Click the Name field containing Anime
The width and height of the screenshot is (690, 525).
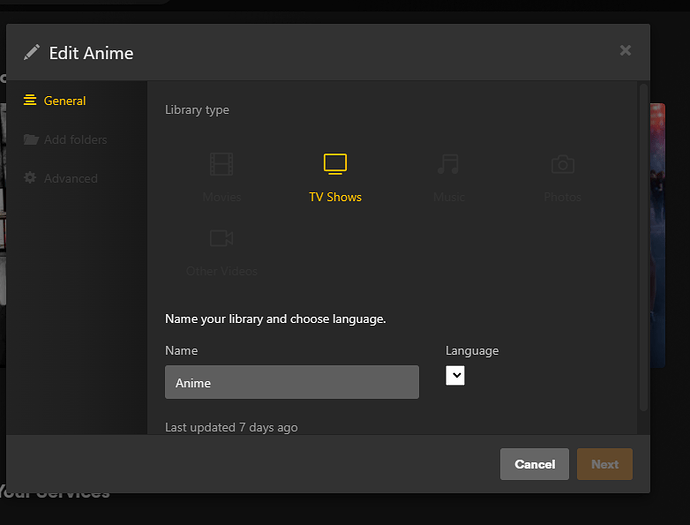pyautogui.click(x=292, y=382)
